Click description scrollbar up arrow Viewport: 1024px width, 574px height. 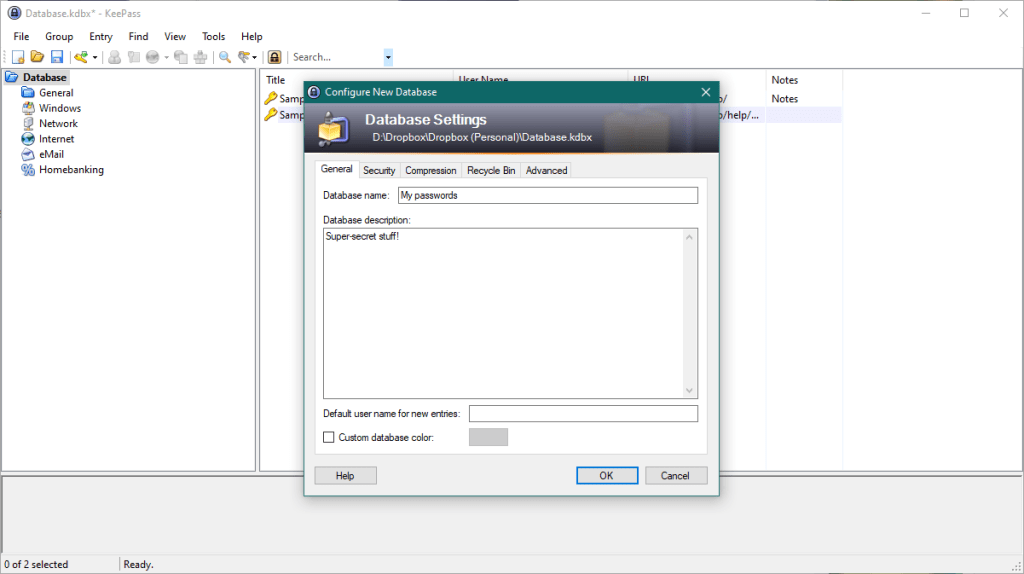point(689,237)
